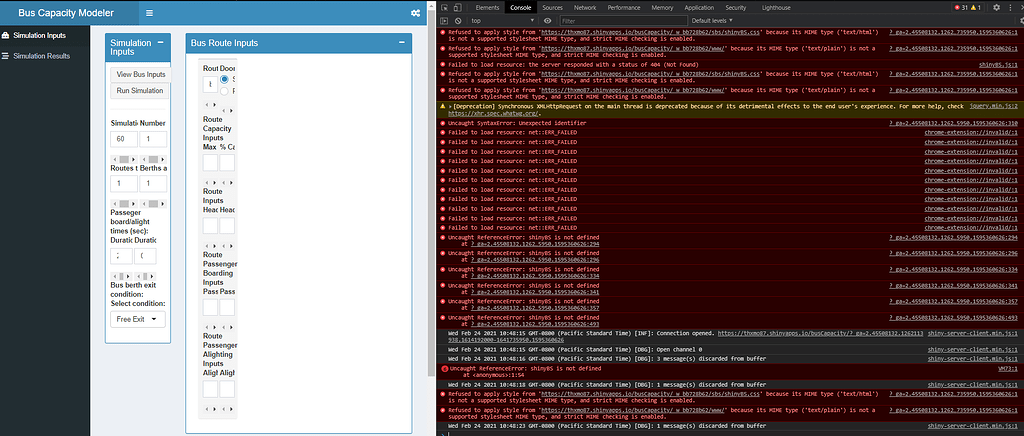This screenshot has width=1024, height=436.
Task: Open the gears control sidebar icon
Action: [x=415, y=13]
